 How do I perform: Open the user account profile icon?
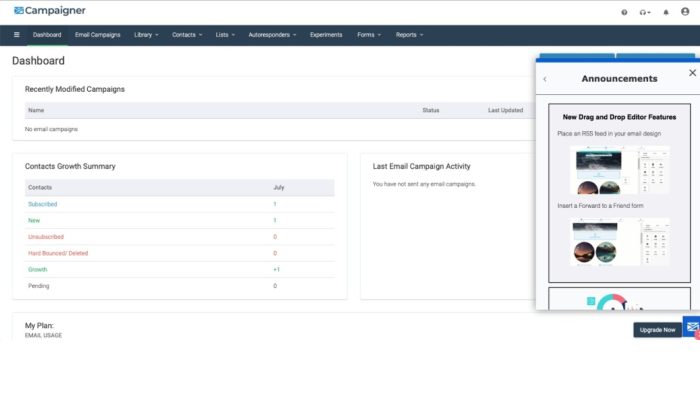click(x=685, y=12)
